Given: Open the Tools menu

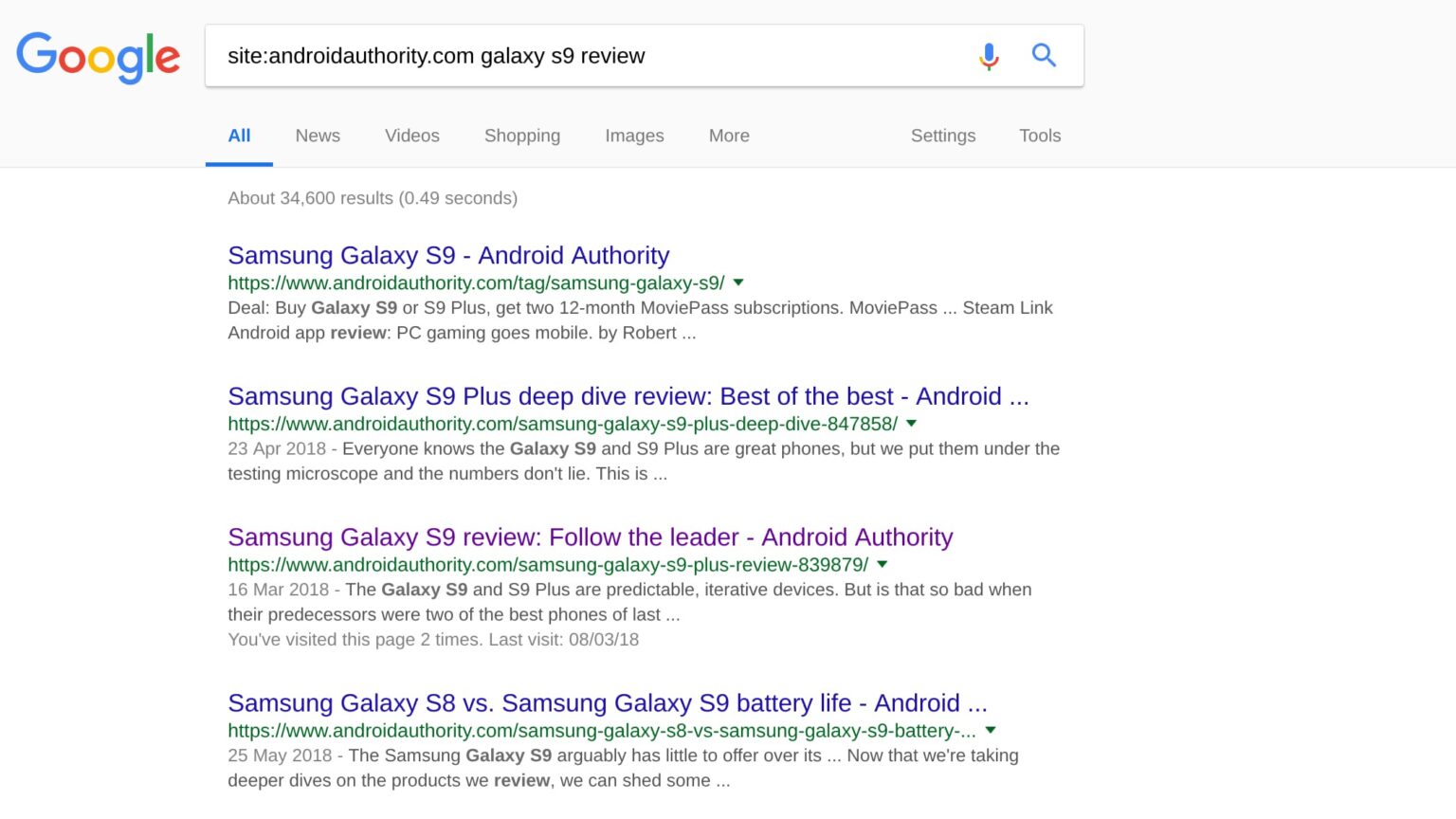Looking at the screenshot, I should [1040, 136].
